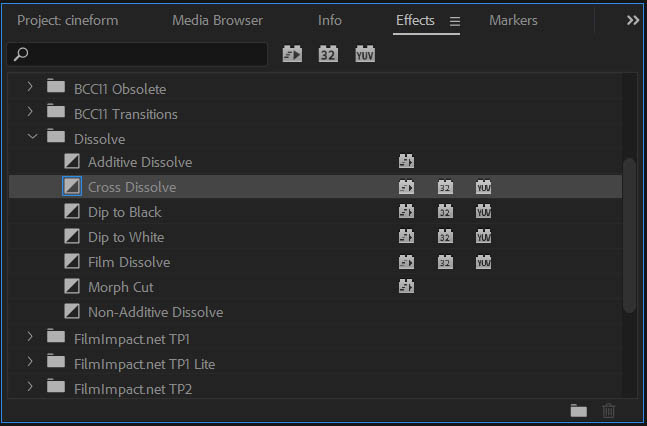This screenshot has height=426, width=647.
Task: Select the Non-Additive Dissolve label
Action: coord(156,312)
